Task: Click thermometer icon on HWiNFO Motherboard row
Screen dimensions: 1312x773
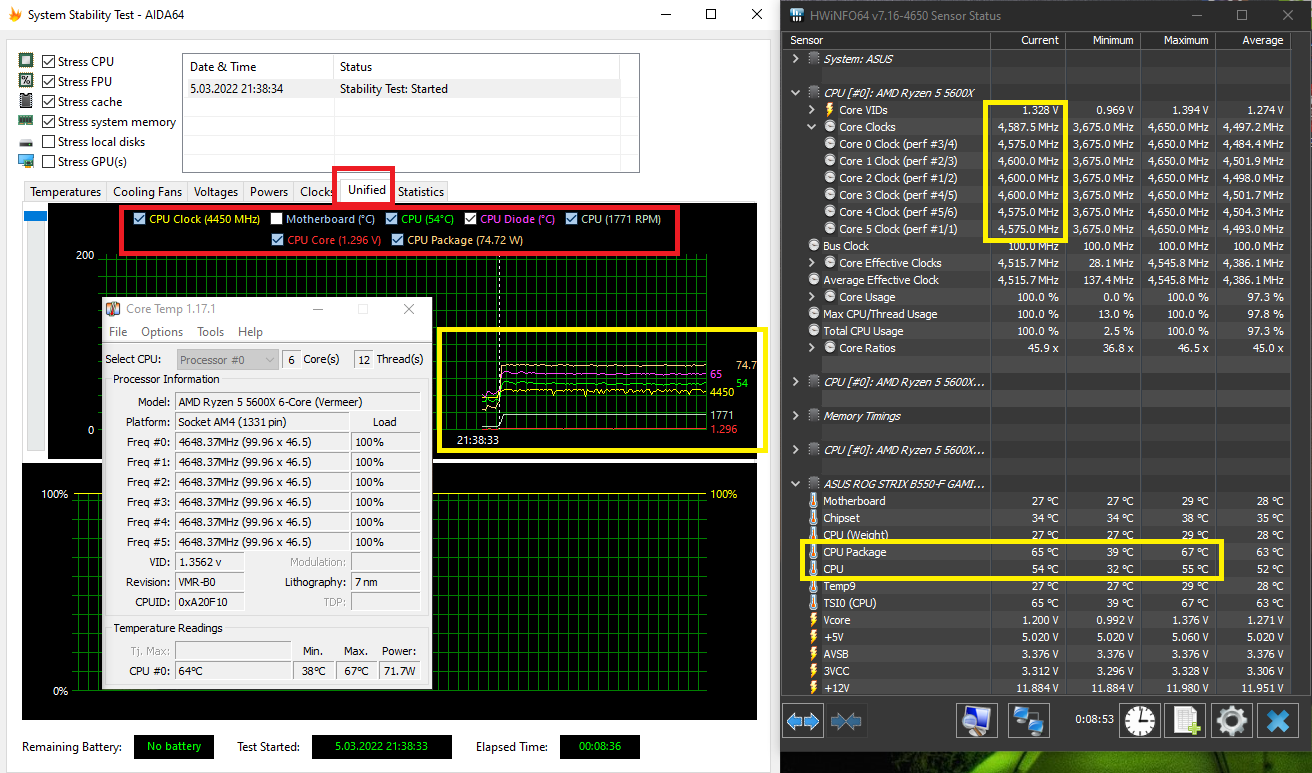Action: coord(813,501)
